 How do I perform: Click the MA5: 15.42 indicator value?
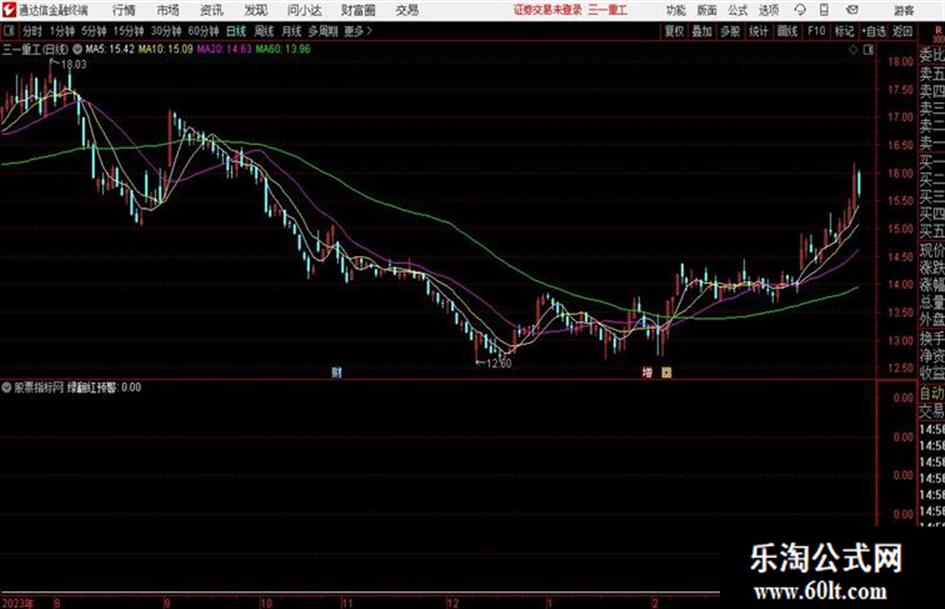click(x=110, y=49)
